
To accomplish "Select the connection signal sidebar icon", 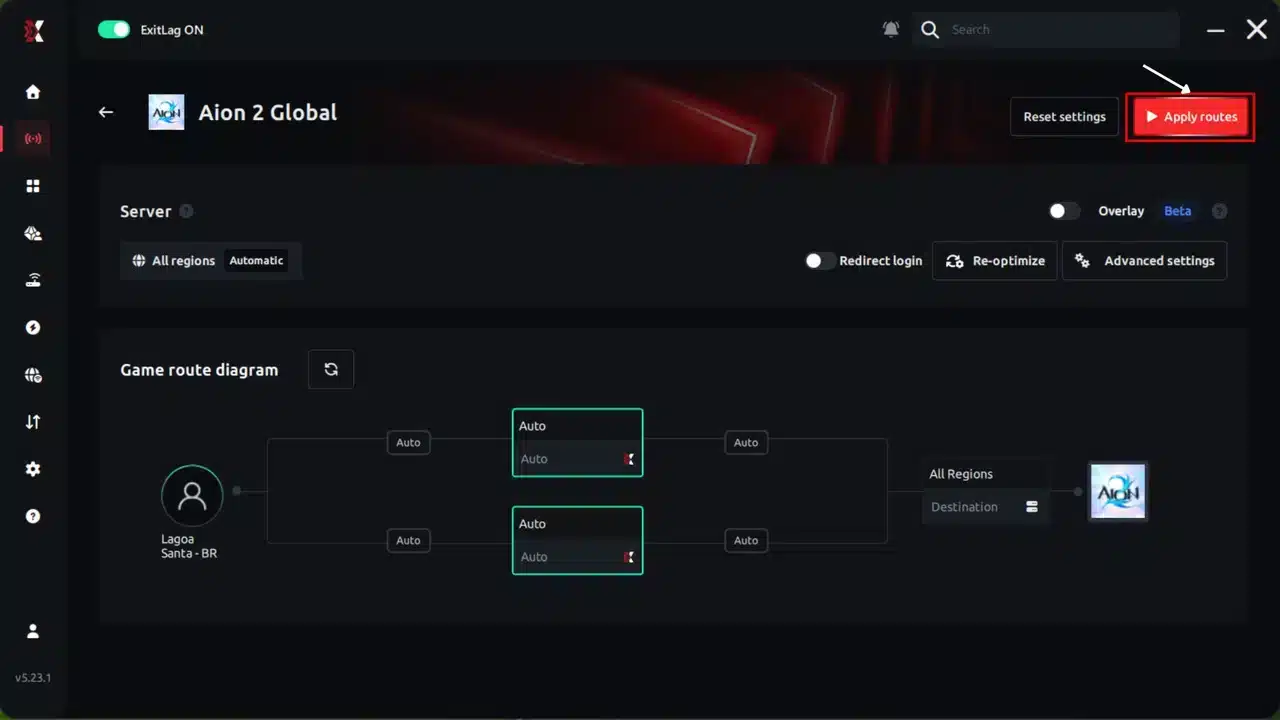I will tap(33, 139).
